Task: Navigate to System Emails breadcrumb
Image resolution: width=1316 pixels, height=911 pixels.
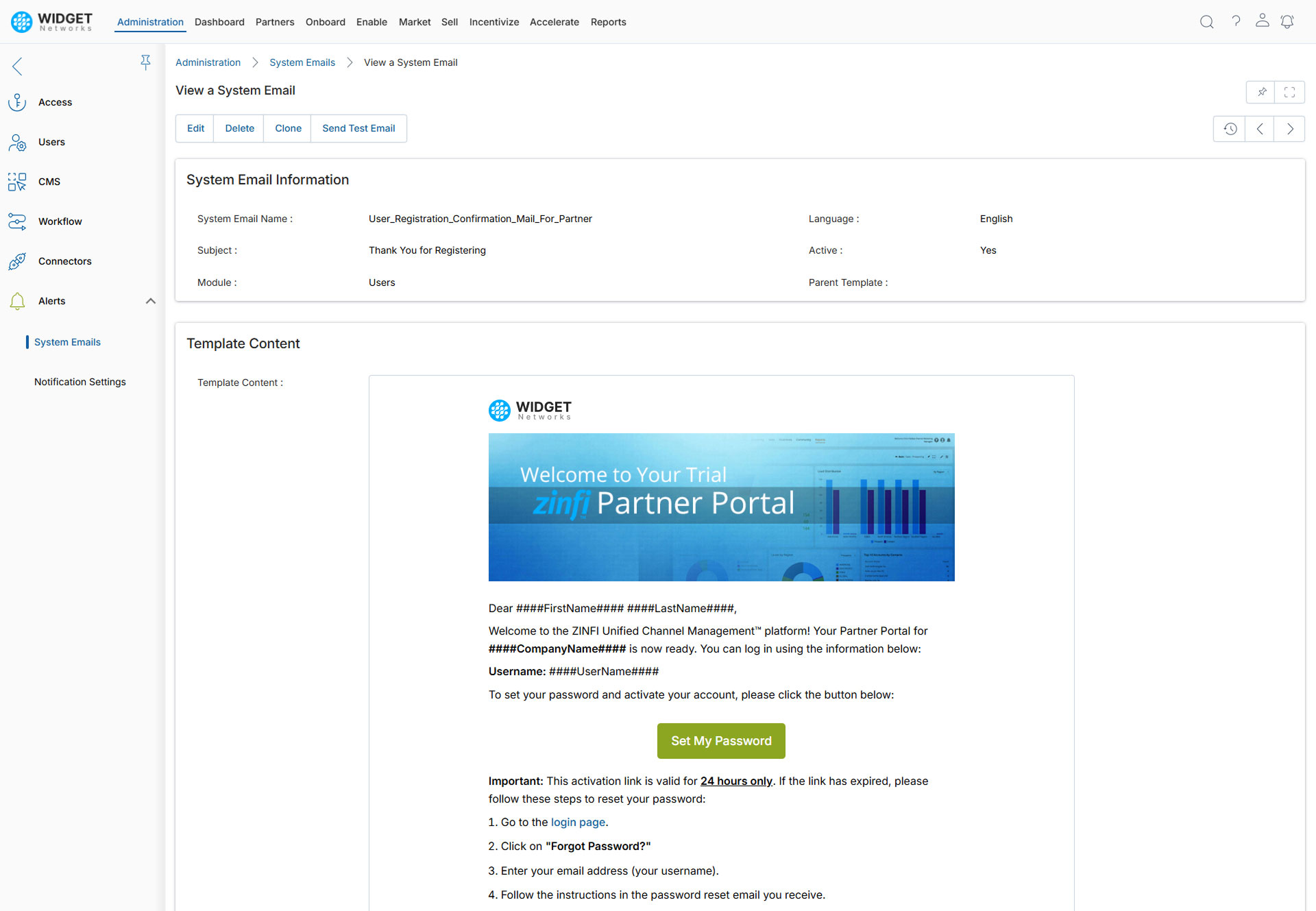Action: pyautogui.click(x=302, y=62)
